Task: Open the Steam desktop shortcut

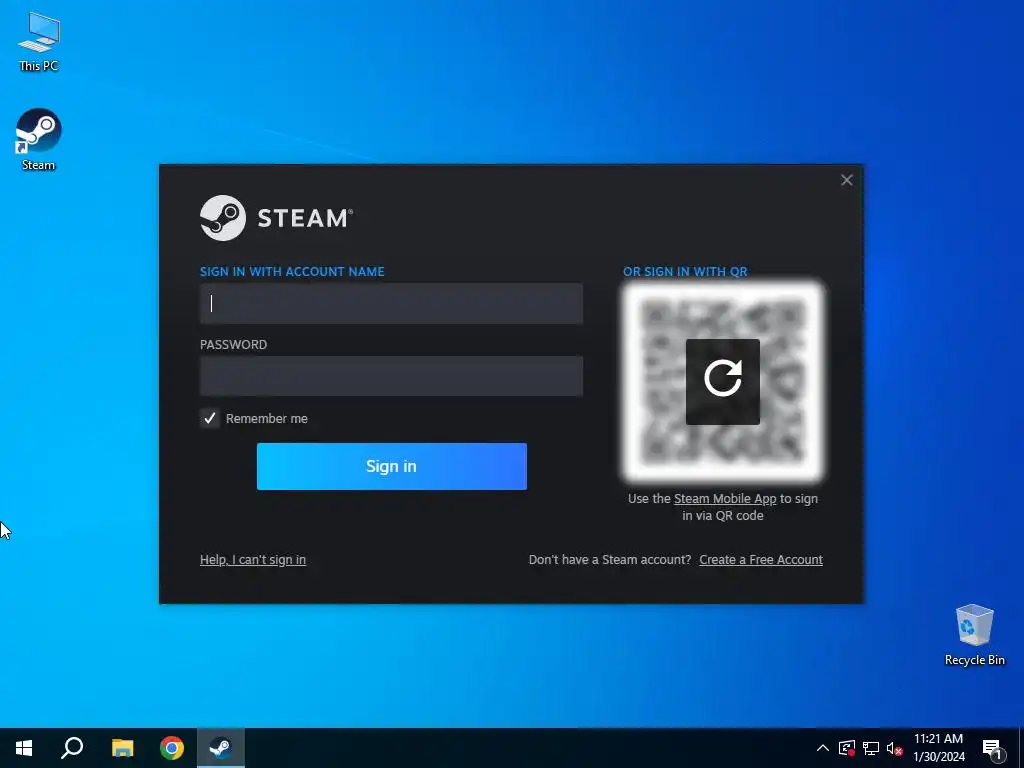Action: 39,140
